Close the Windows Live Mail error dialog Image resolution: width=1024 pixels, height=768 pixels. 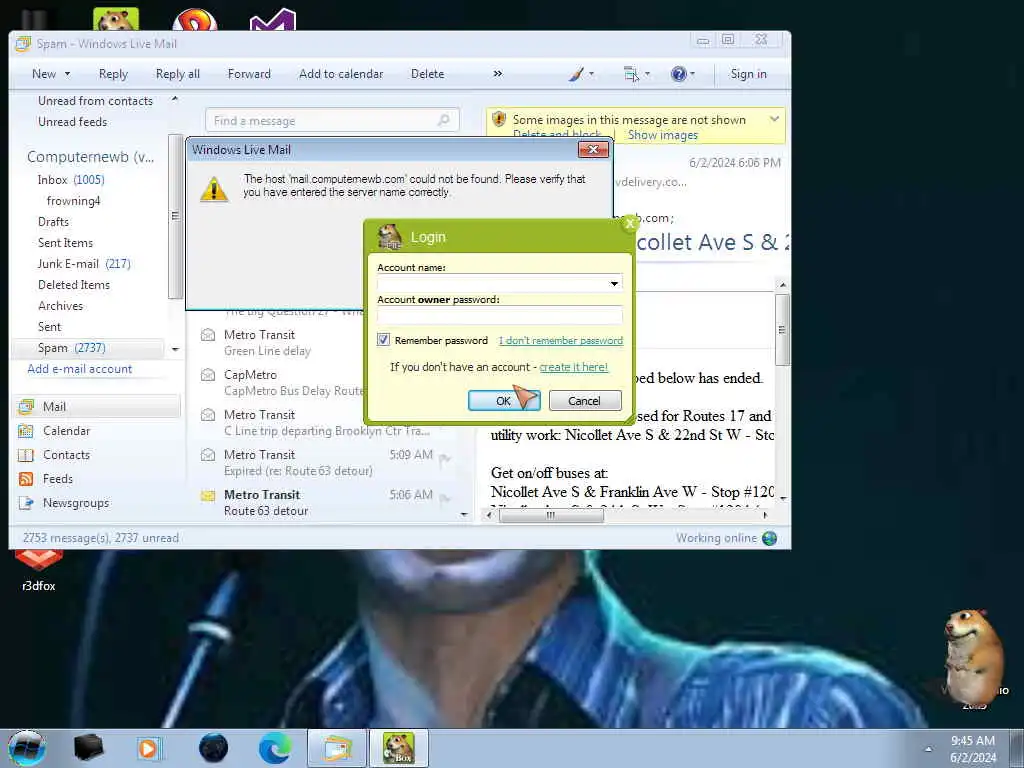pyautogui.click(x=593, y=150)
